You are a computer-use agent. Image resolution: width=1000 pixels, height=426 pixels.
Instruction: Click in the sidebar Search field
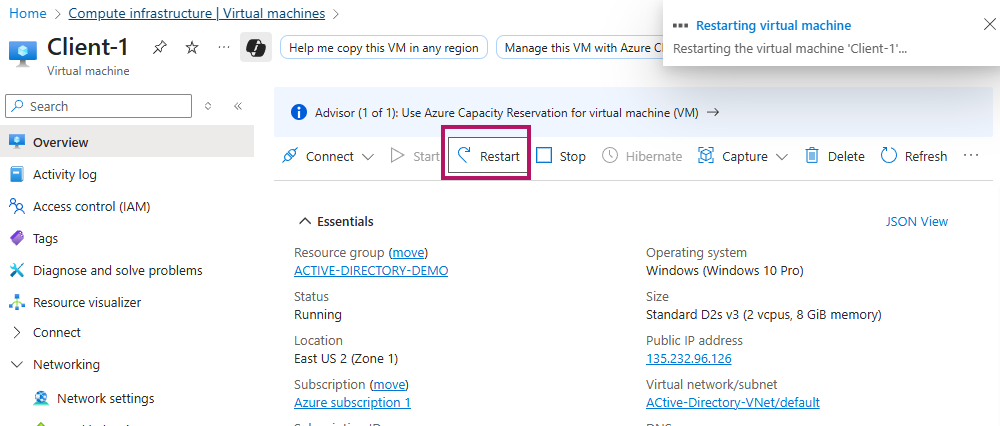coord(98,106)
